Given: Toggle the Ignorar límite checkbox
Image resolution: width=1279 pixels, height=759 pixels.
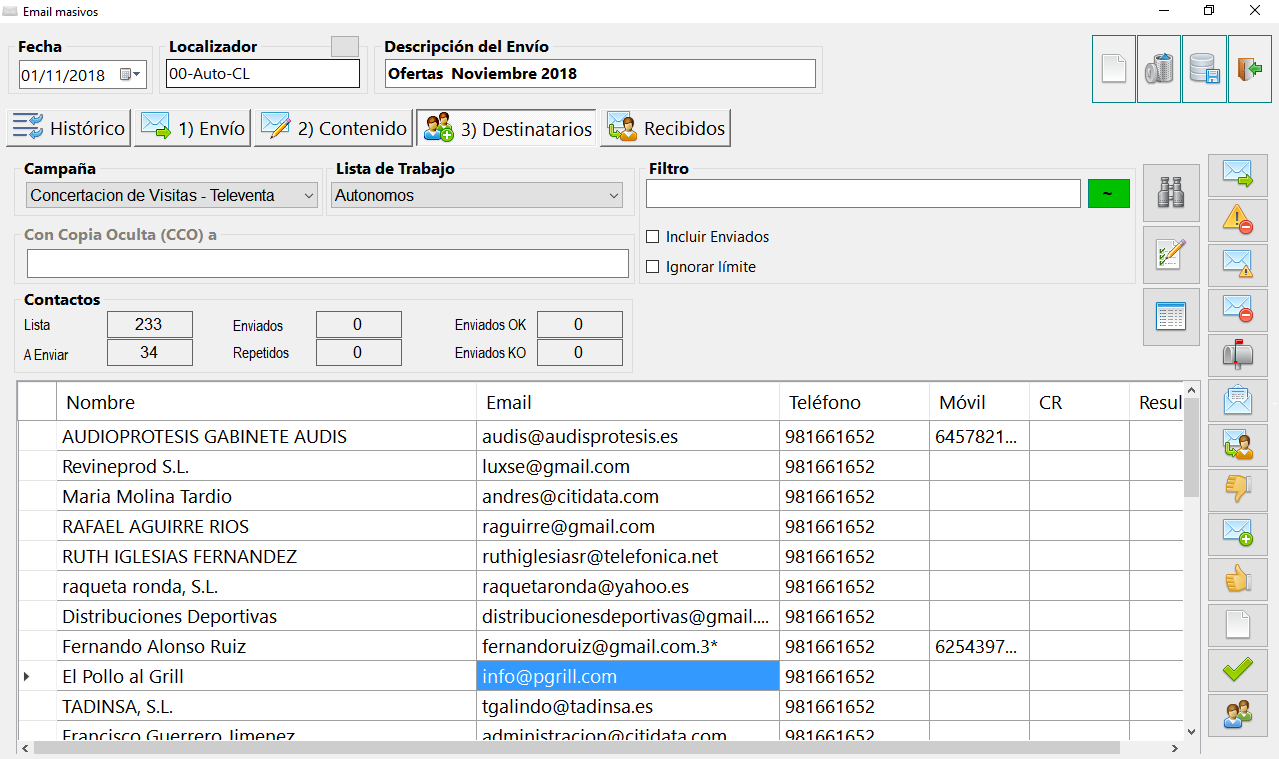Looking at the screenshot, I should tap(653, 267).
